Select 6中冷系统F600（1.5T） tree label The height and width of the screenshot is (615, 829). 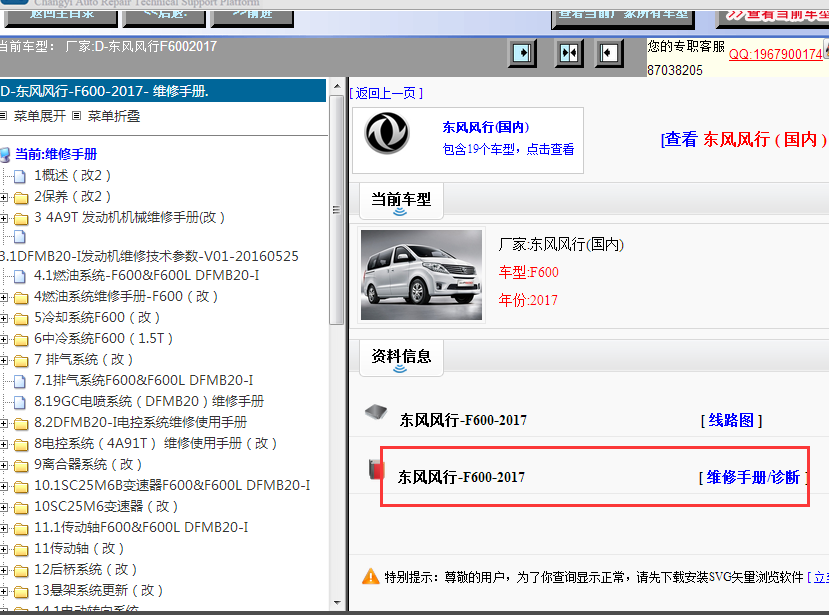(104, 338)
